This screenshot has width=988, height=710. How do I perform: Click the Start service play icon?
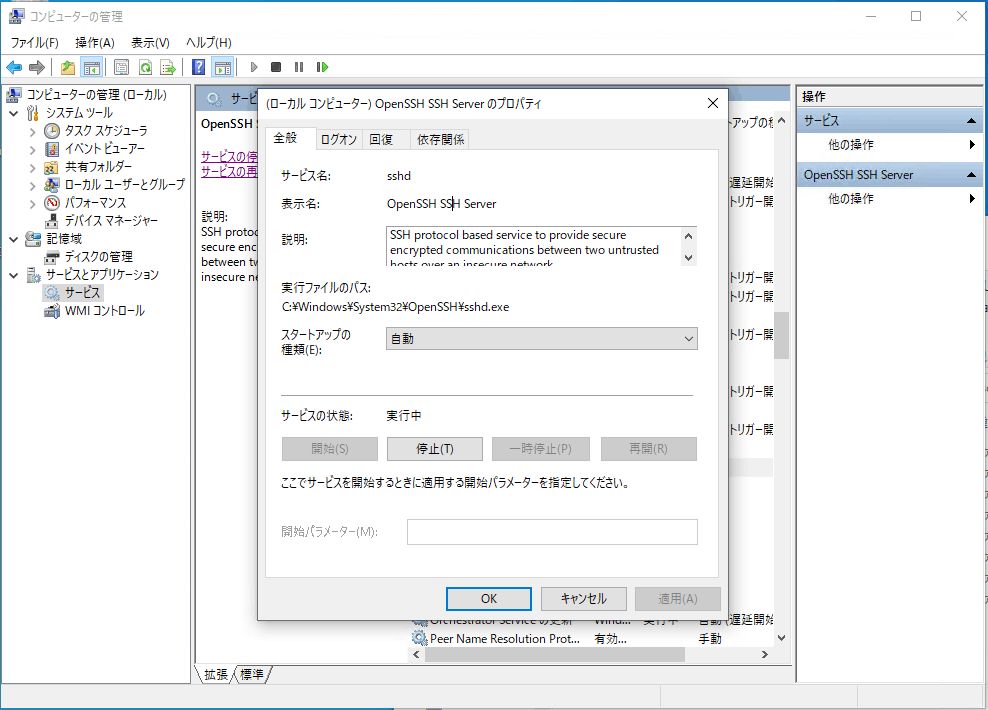(254, 67)
